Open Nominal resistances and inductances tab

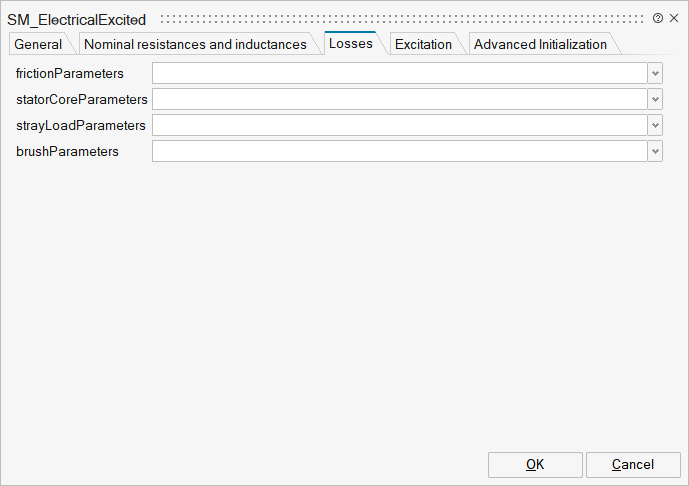click(195, 44)
